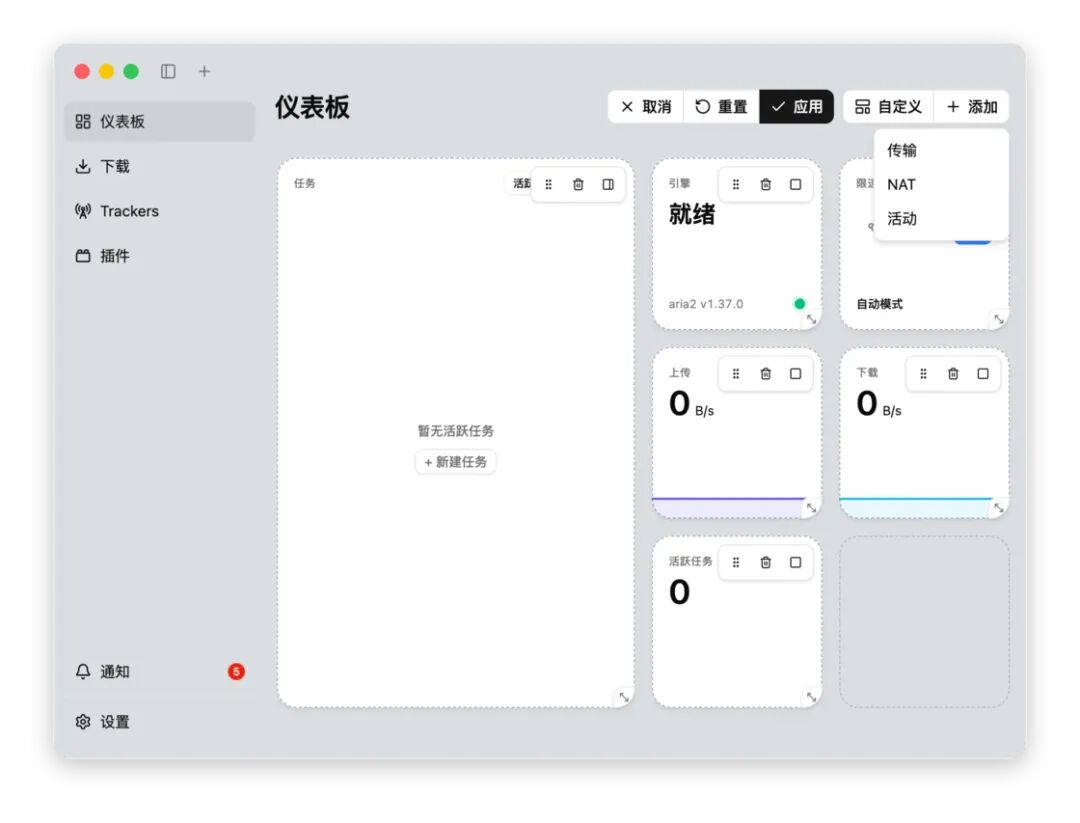
Task: Click the drag handle on the 任务 card
Action: click(x=549, y=185)
